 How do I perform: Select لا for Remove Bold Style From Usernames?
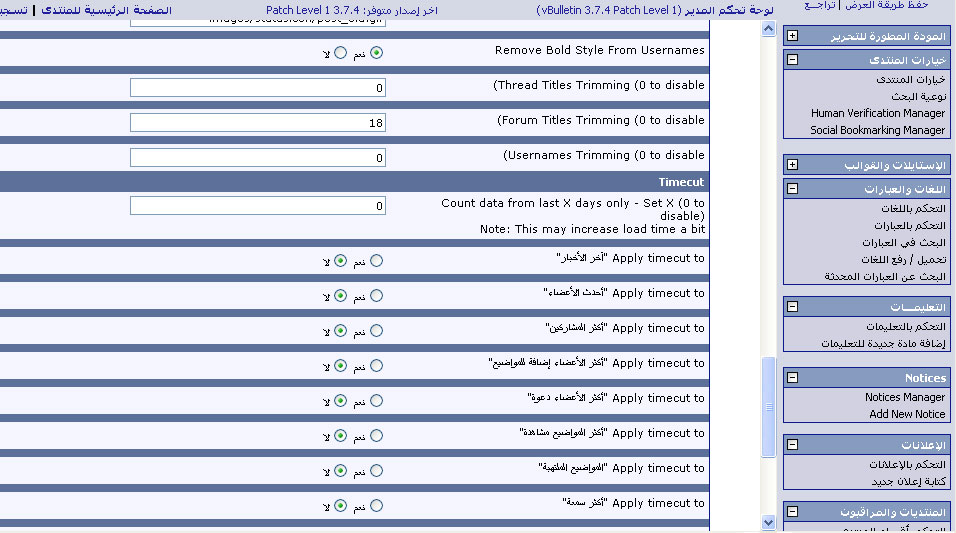click(x=341, y=52)
